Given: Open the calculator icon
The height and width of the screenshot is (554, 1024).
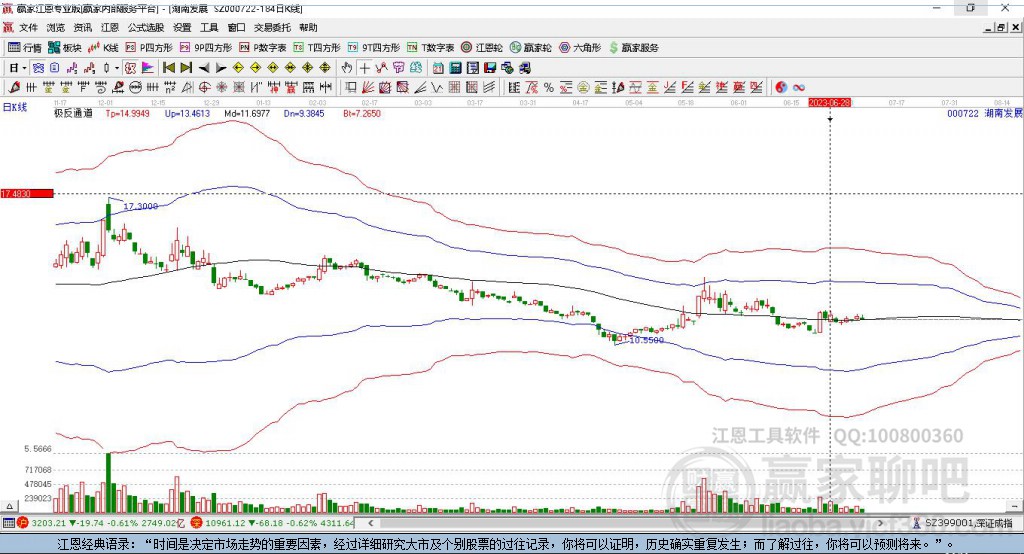Looking at the screenshot, I should pyautogui.click(x=455, y=68).
